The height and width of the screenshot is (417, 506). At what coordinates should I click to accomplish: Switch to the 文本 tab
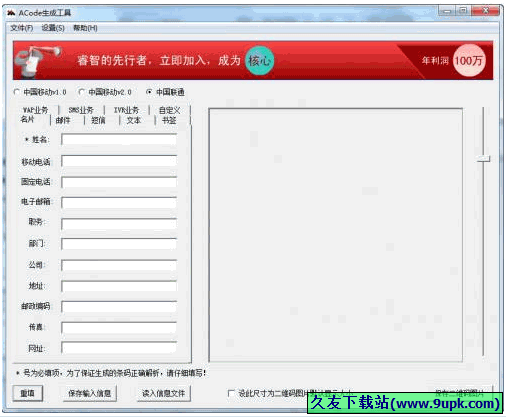[134, 120]
